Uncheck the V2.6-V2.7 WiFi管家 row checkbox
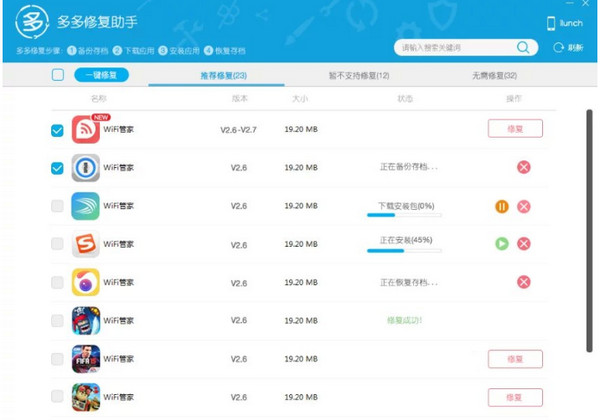 coord(57,131)
